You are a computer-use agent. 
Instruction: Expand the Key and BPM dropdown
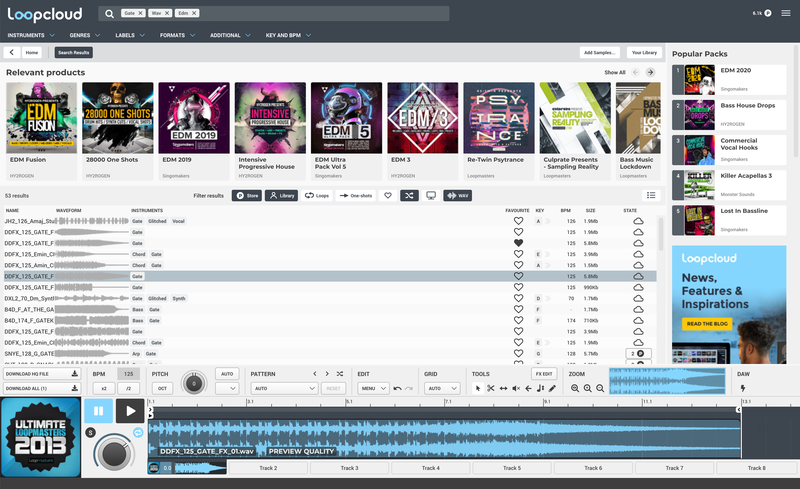[288, 35]
